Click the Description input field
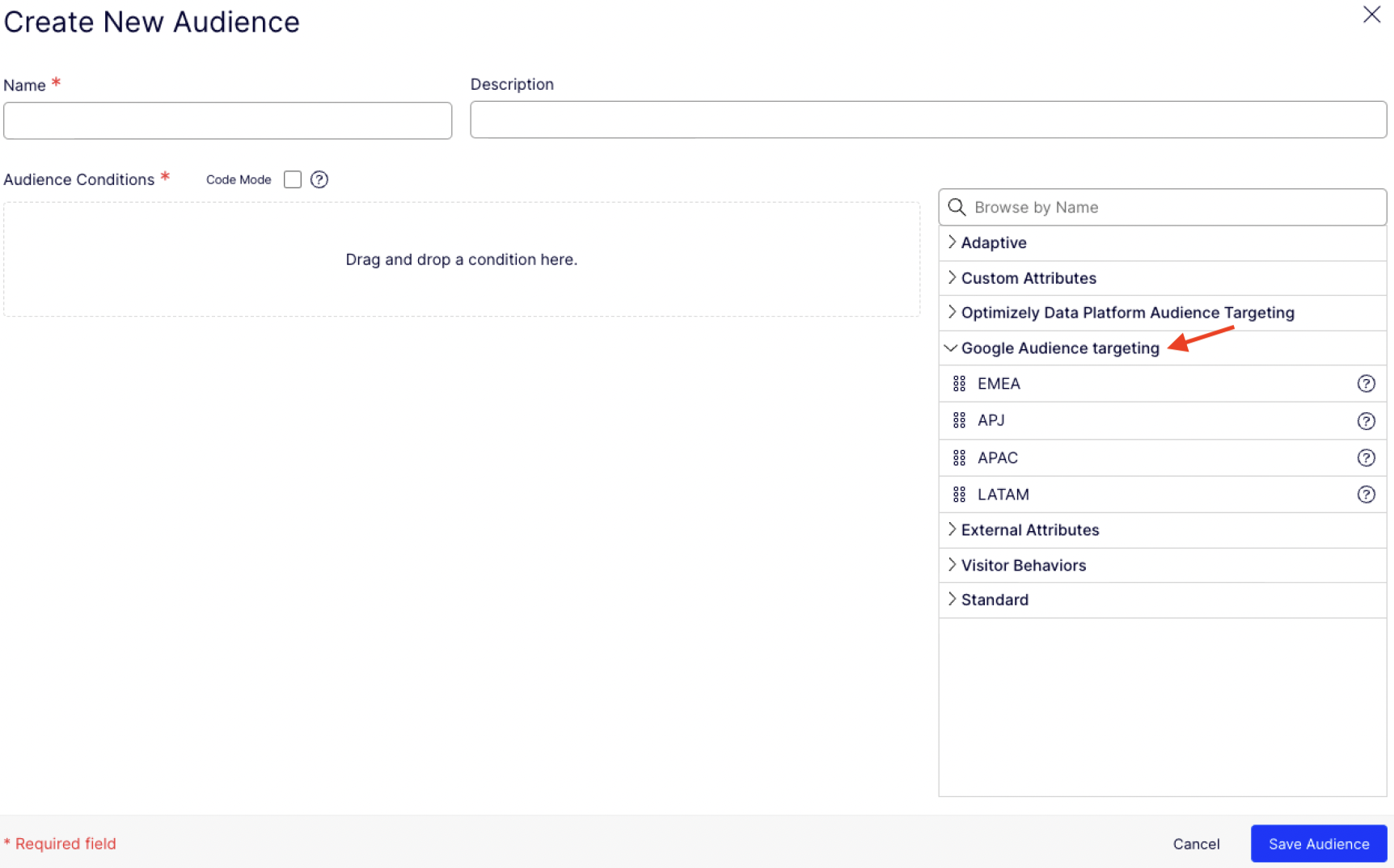 tap(928, 120)
